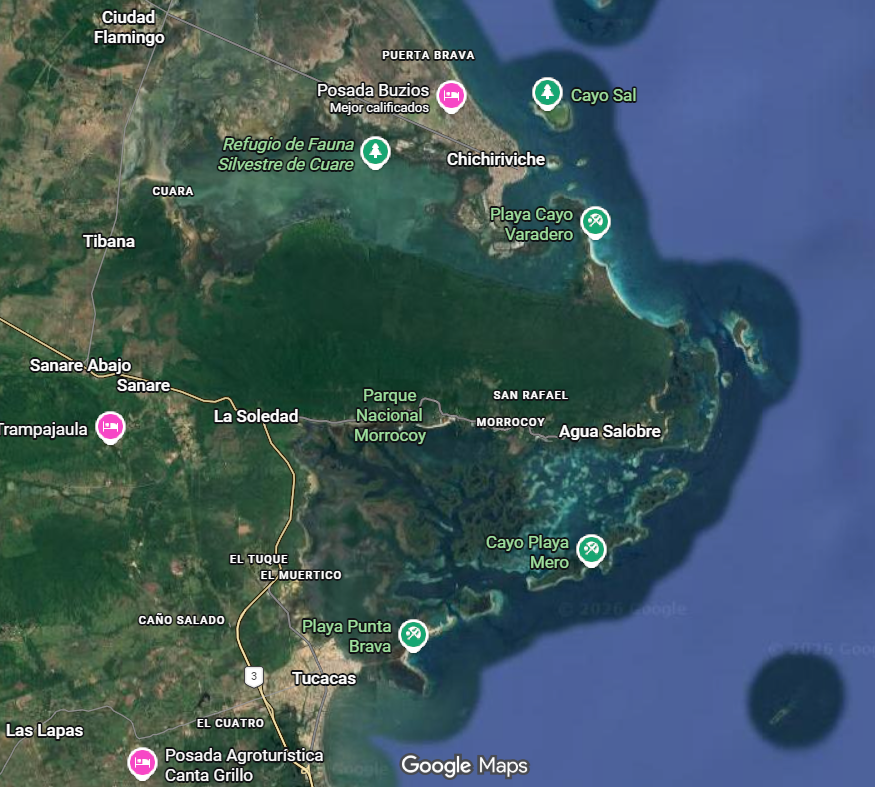The height and width of the screenshot is (787, 875).
Task: Select the Agua Salobre place label
Action: [609, 432]
